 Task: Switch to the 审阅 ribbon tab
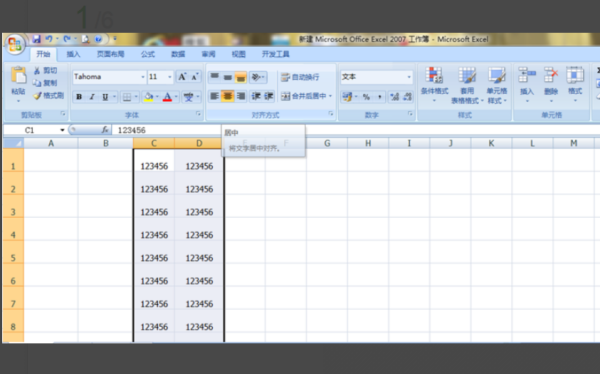click(x=209, y=54)
